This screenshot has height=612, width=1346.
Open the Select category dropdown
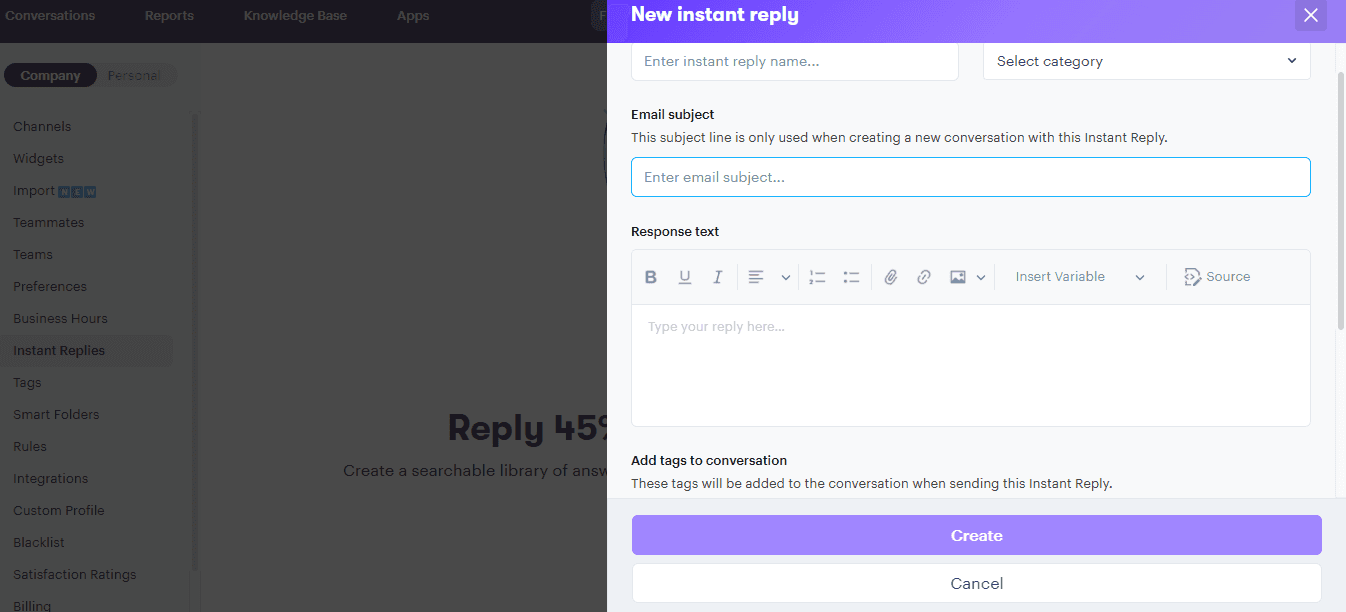coord(1146,61)
